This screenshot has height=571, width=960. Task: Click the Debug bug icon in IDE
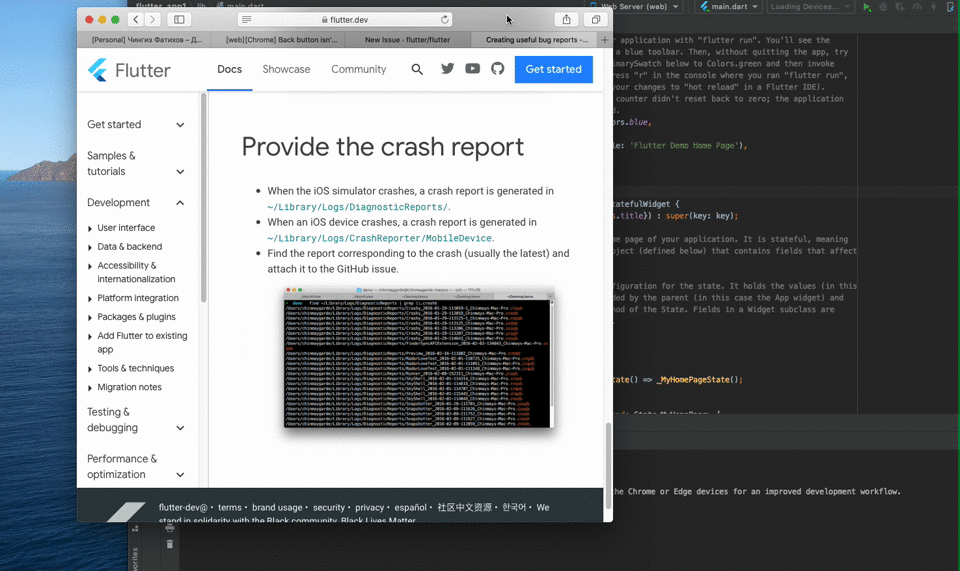tap(883, 7)
